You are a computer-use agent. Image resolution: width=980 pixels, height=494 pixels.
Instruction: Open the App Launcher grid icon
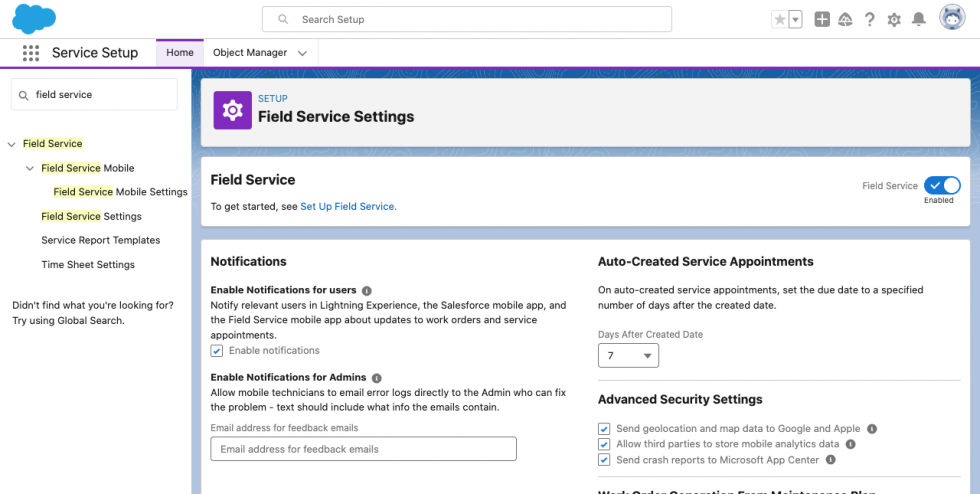(31, 53)
